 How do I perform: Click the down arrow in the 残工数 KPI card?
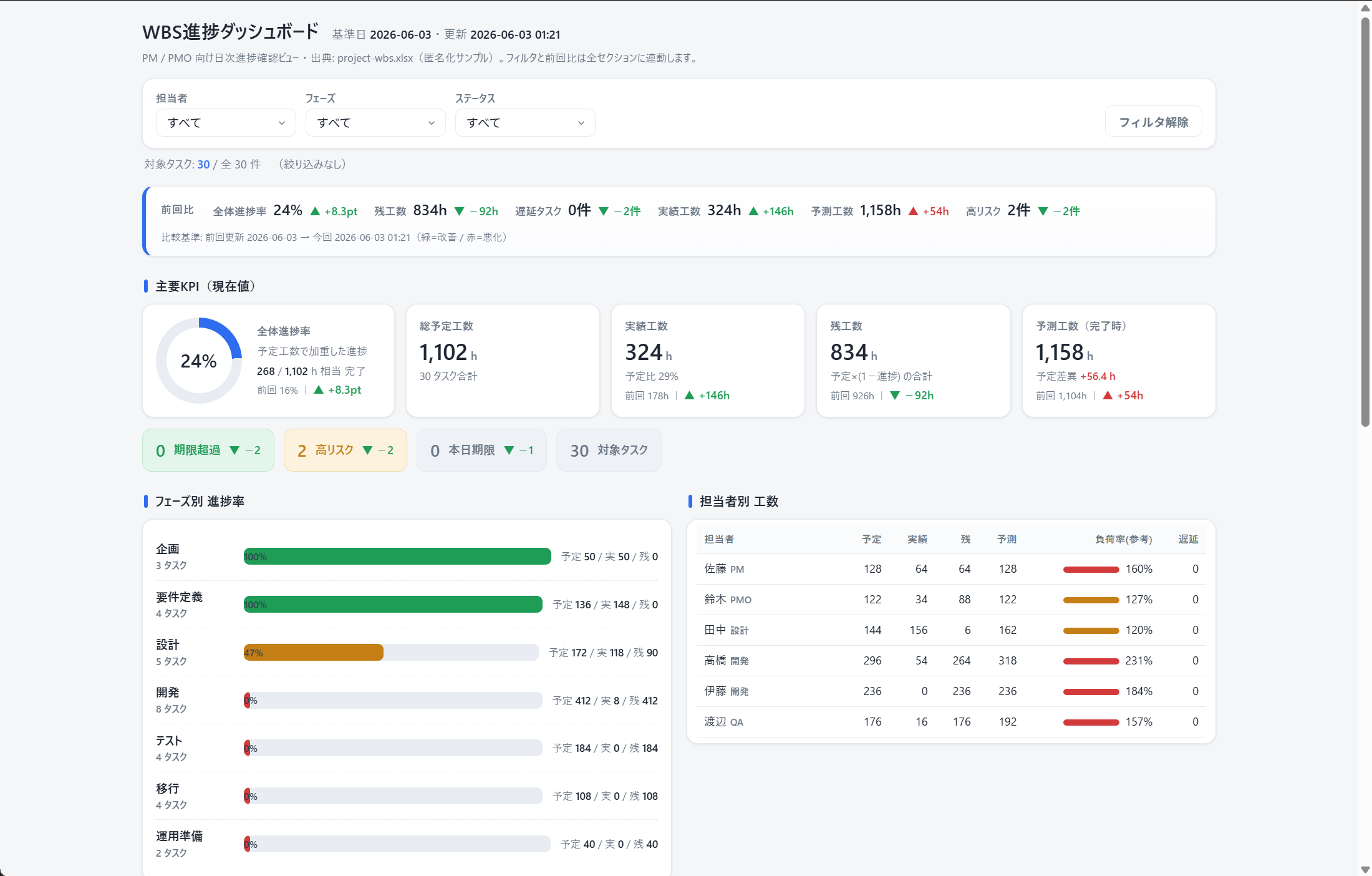pyautogui.click(x=895, y=396)
